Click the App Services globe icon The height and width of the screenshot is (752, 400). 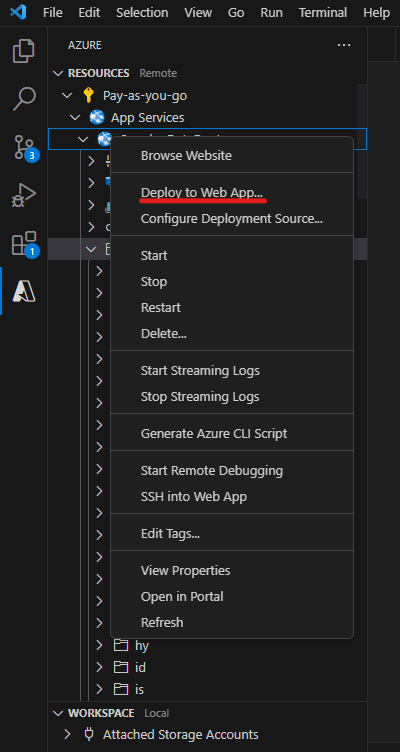pyautogui.click(x=97, y=118)
